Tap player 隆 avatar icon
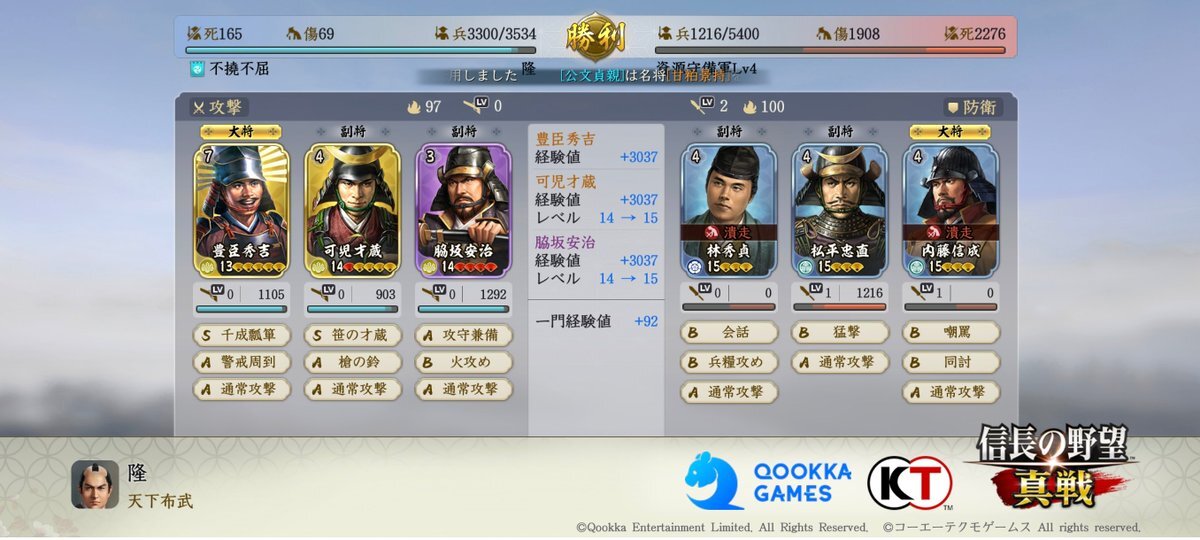Viewport: 1200px width, 540px height. pos(95,484)
